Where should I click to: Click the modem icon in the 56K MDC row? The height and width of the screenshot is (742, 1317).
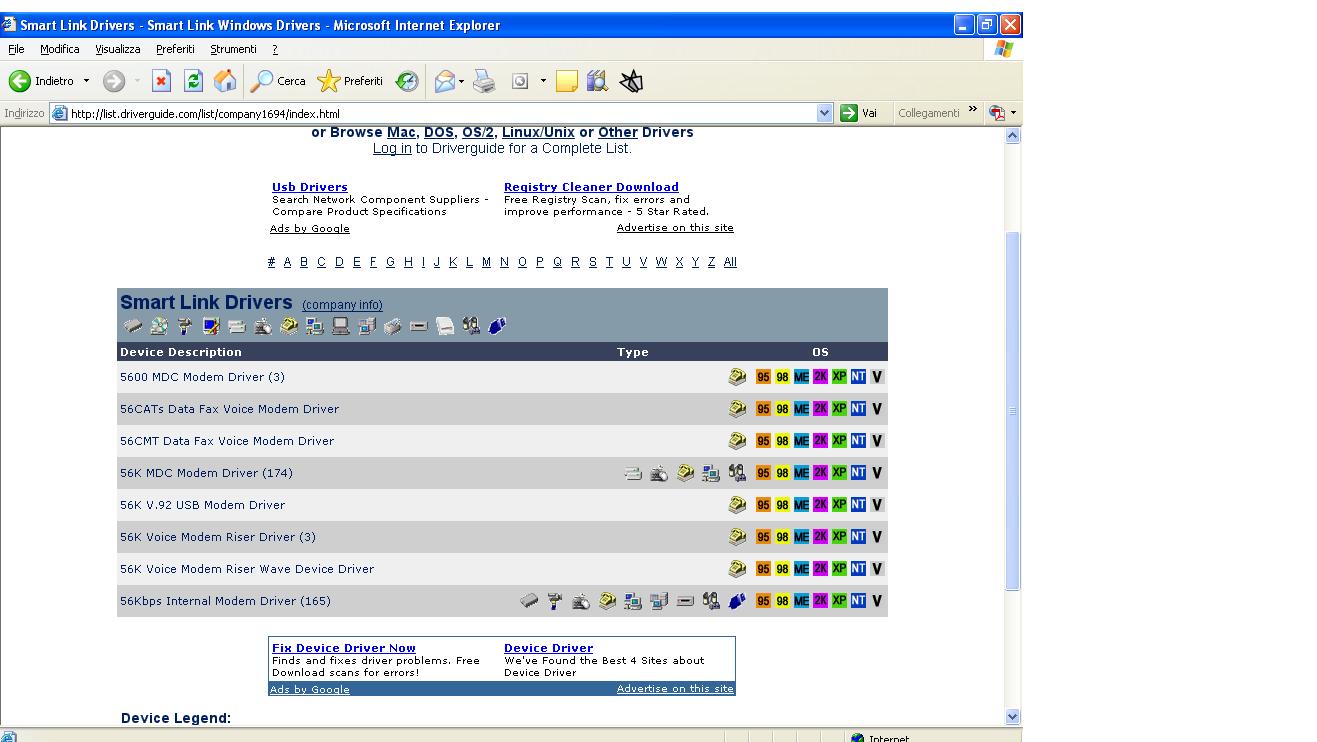pyautogui.click(x=685, y=473)
